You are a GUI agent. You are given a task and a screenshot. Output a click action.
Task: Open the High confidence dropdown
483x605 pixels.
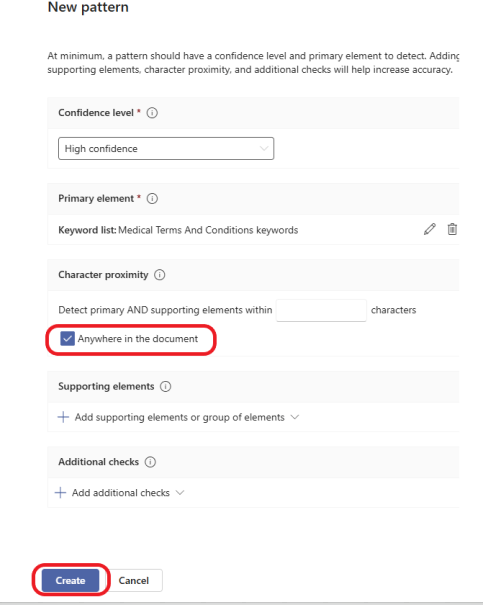(x=166, y=149)
